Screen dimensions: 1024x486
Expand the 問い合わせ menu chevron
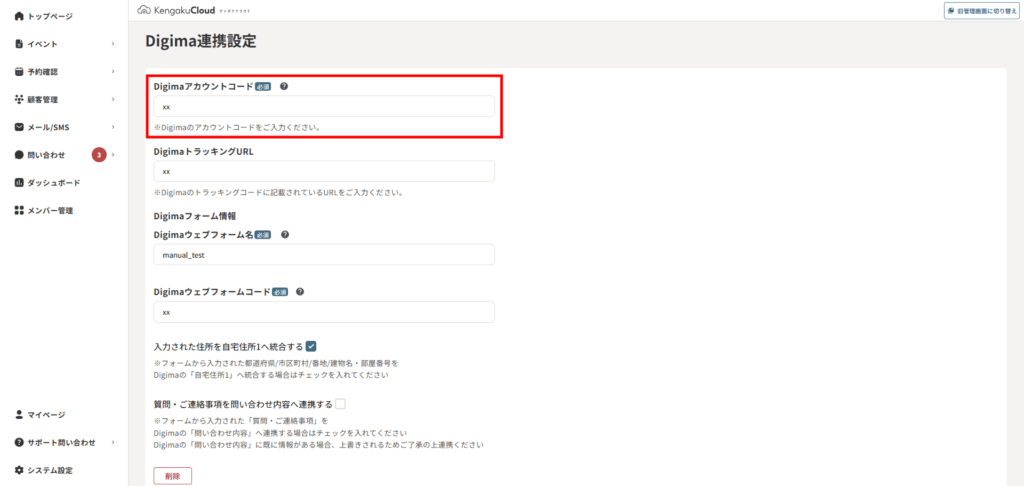pos(113,155)
